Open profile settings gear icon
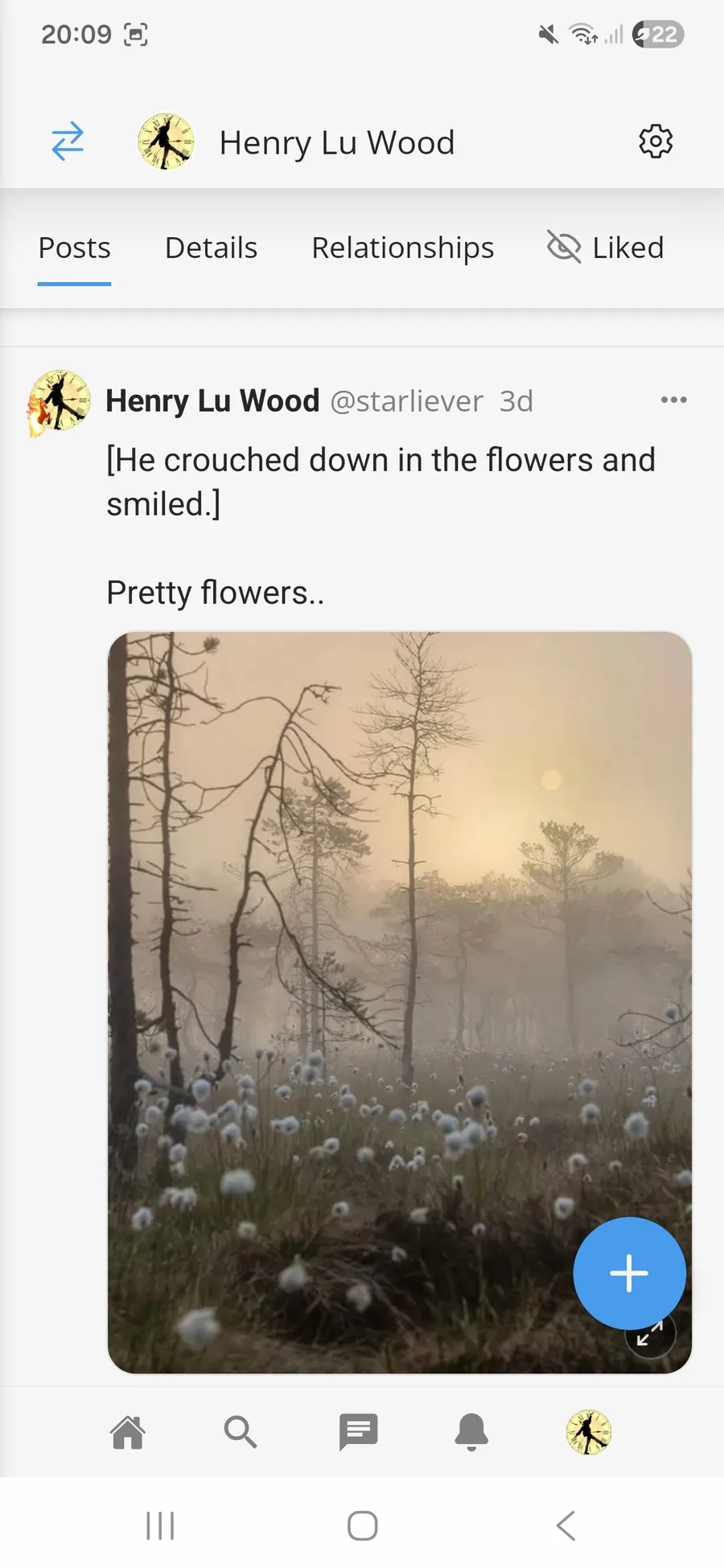 point(656,142)
